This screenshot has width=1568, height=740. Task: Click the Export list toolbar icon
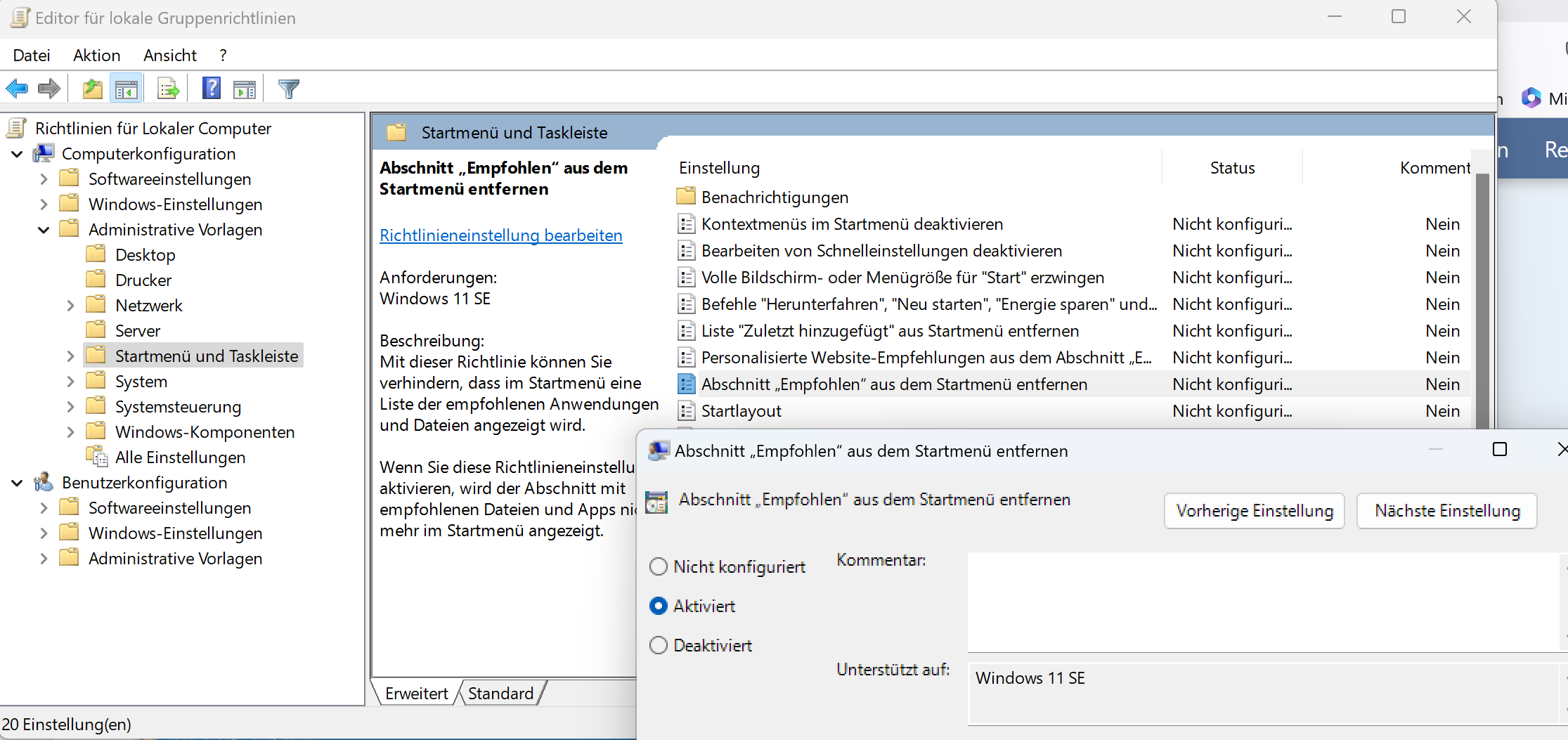tap(169, 89)
